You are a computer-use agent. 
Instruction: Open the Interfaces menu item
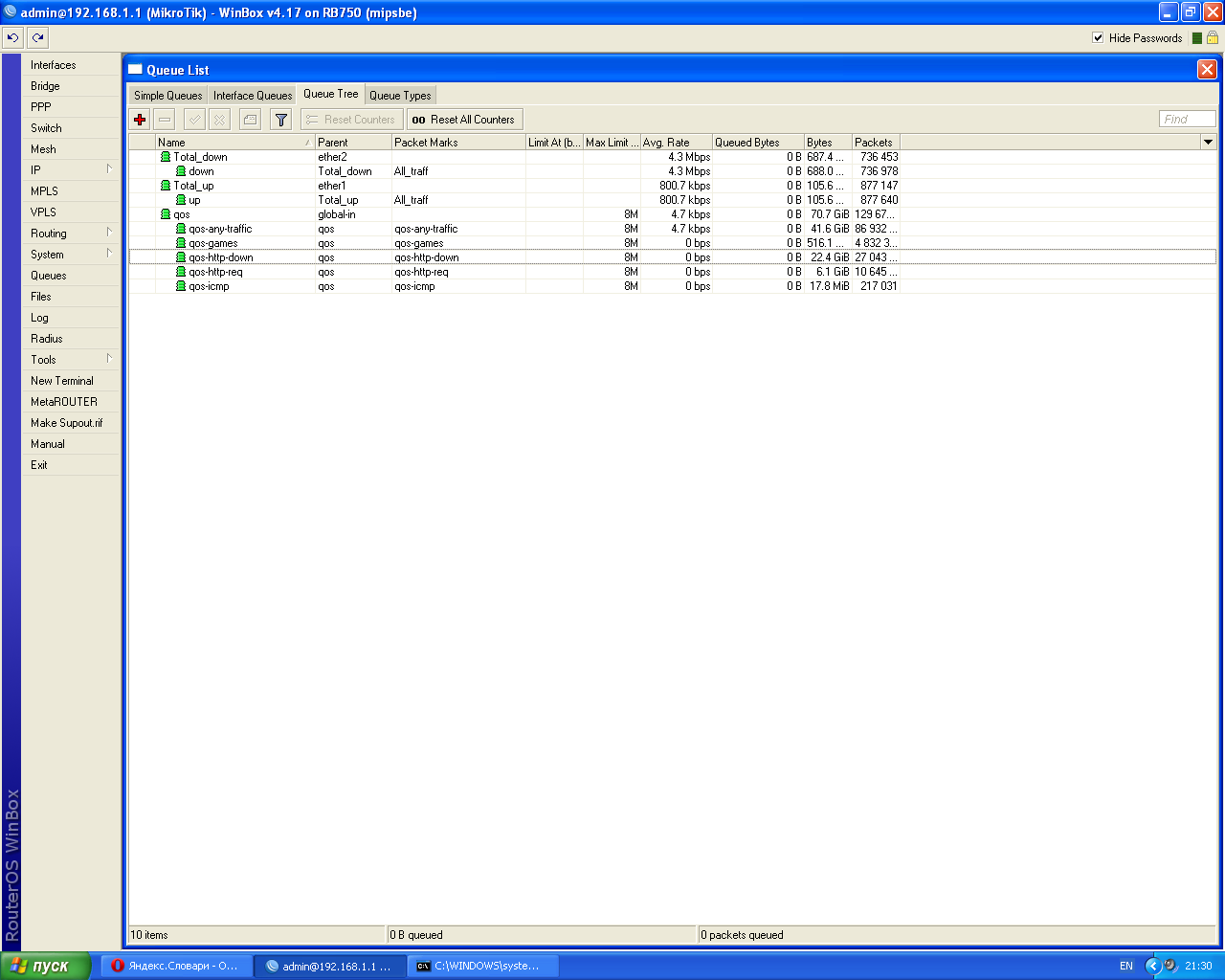(72, 65)
